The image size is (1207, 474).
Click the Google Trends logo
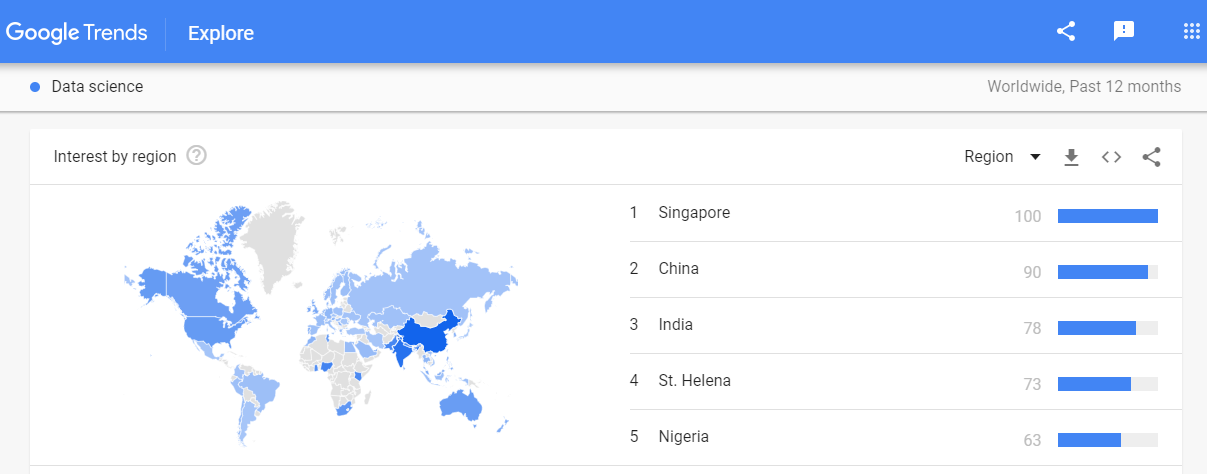point(76,32)
